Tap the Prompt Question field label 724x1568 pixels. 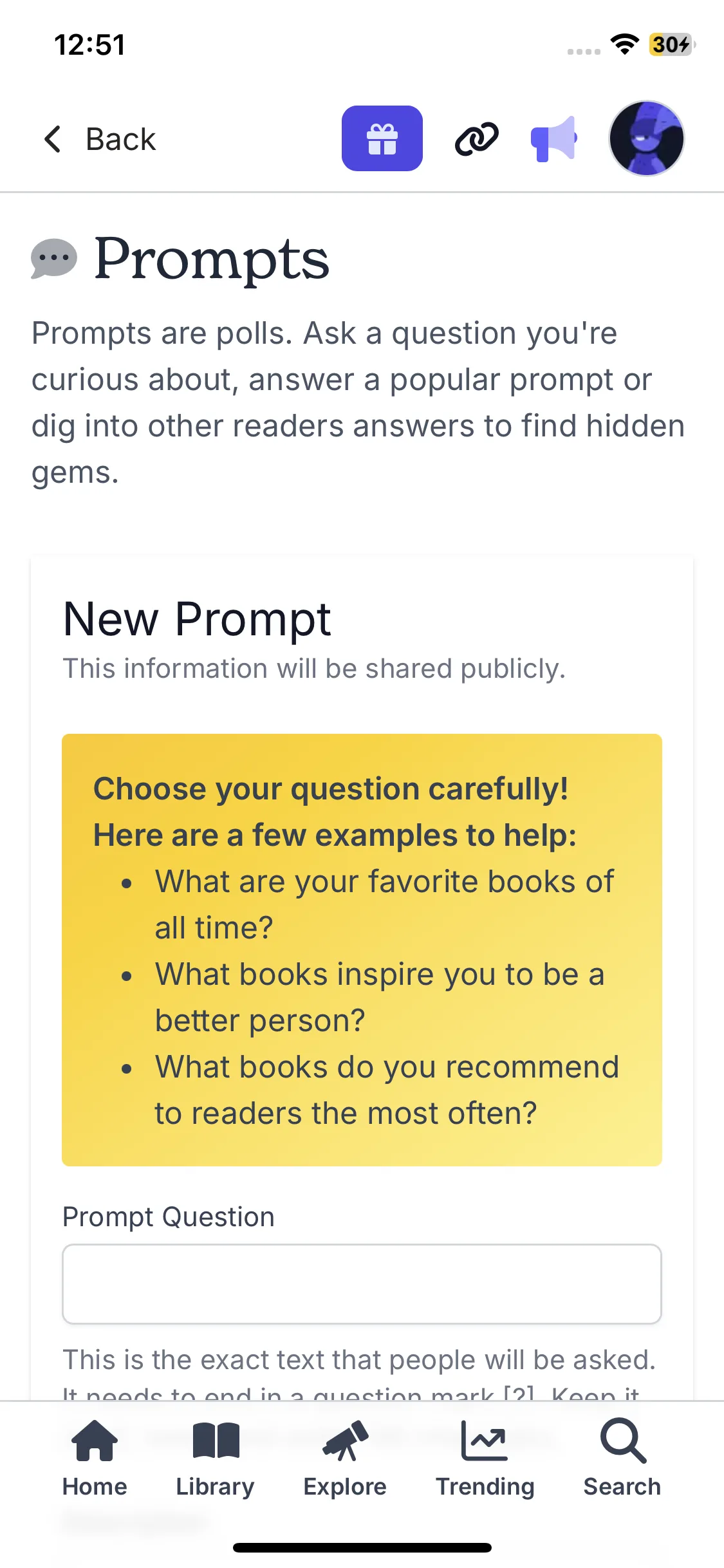[x=169, y=1217]
